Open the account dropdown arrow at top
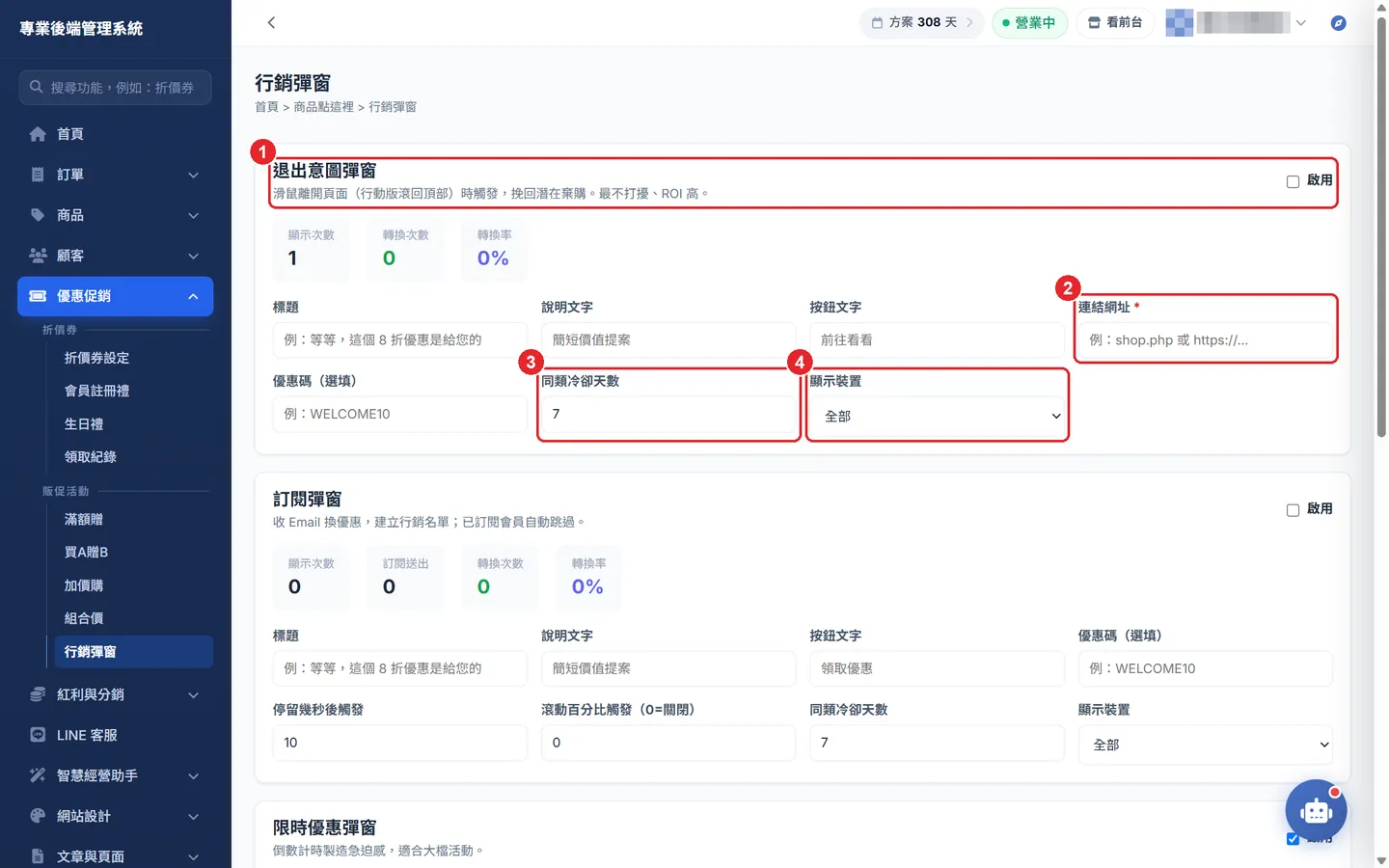 (x=1300, y=22)
